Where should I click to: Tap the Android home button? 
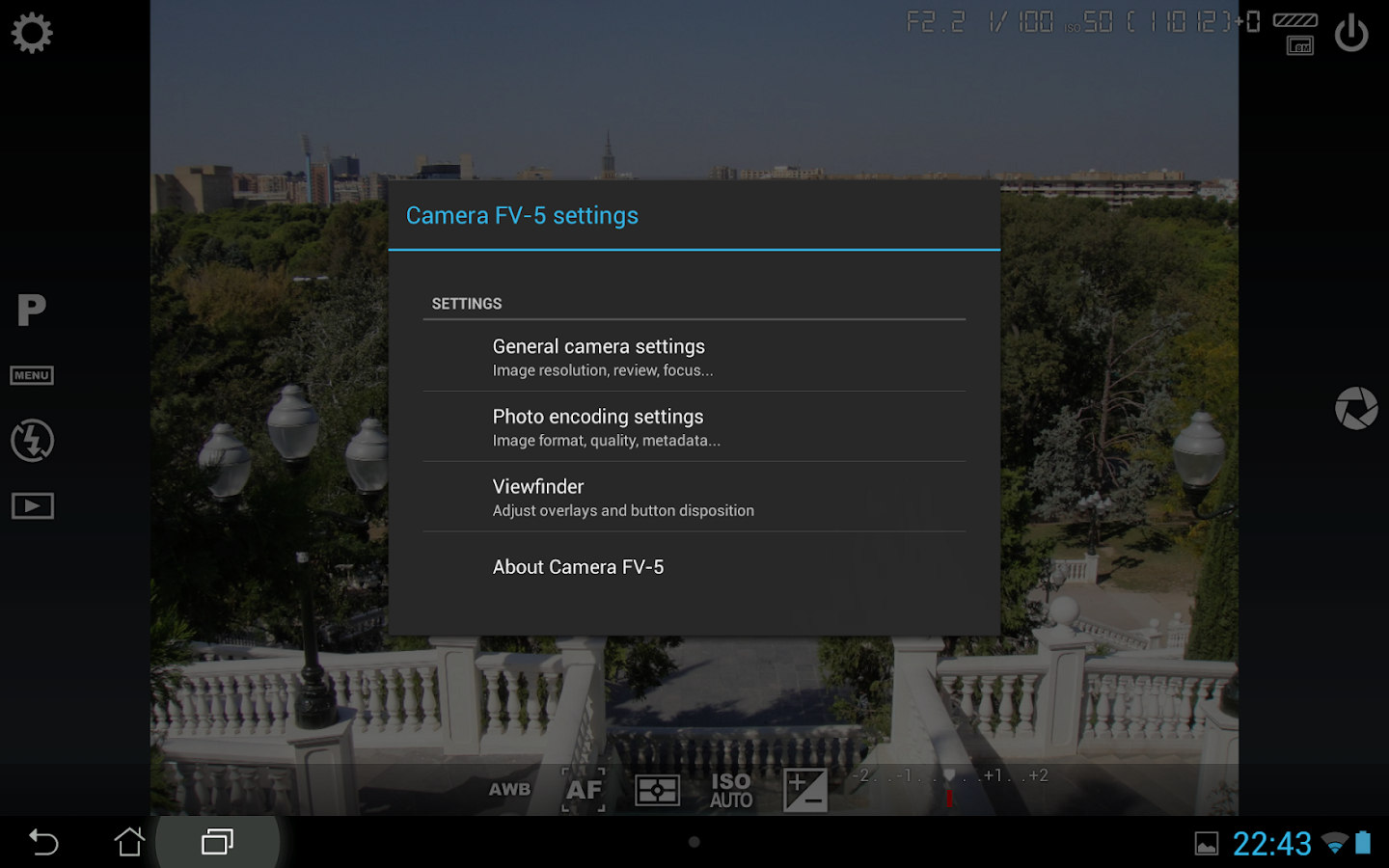(x=129, y=842)
